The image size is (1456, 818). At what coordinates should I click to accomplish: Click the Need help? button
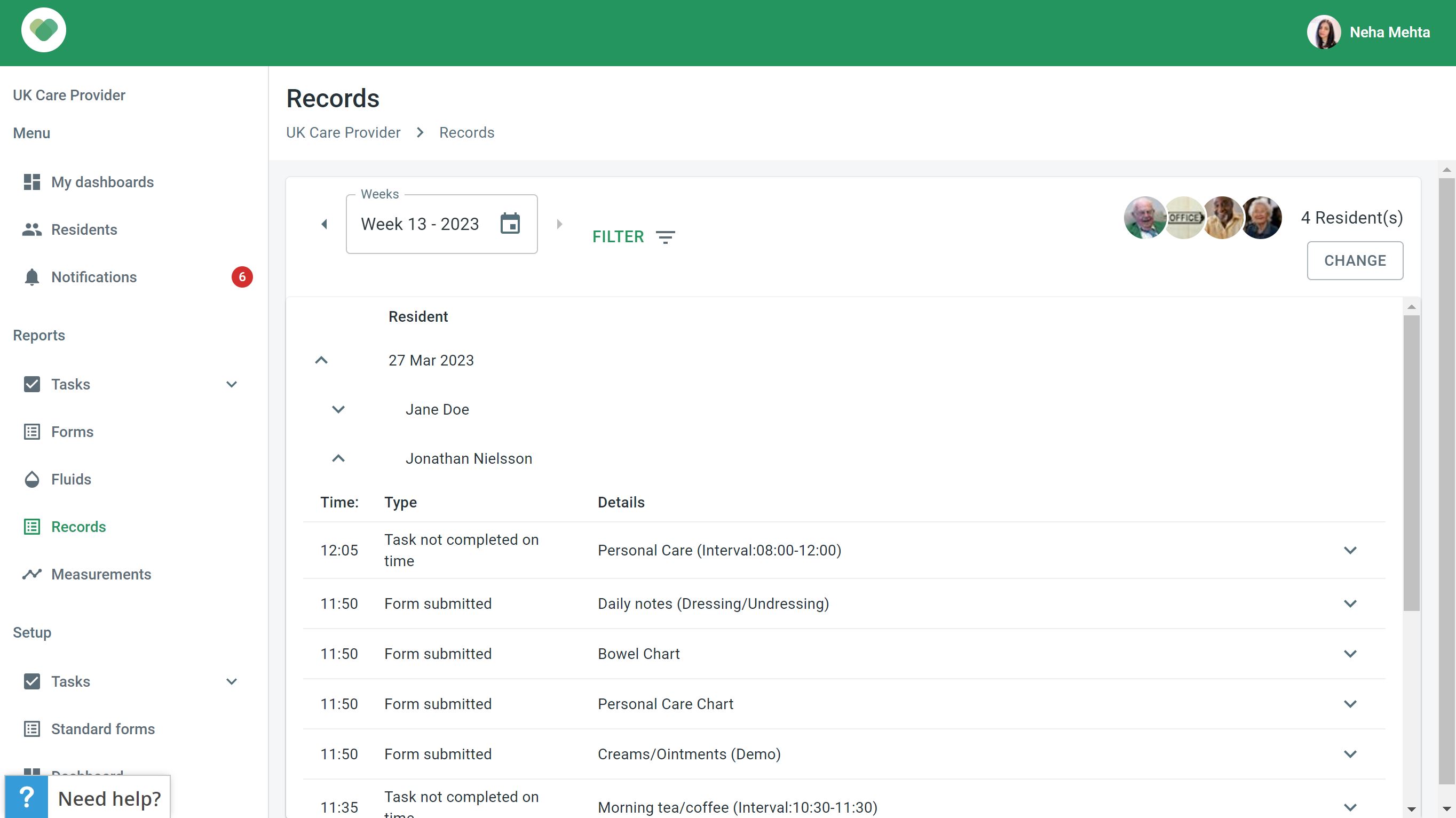(88, 797)
